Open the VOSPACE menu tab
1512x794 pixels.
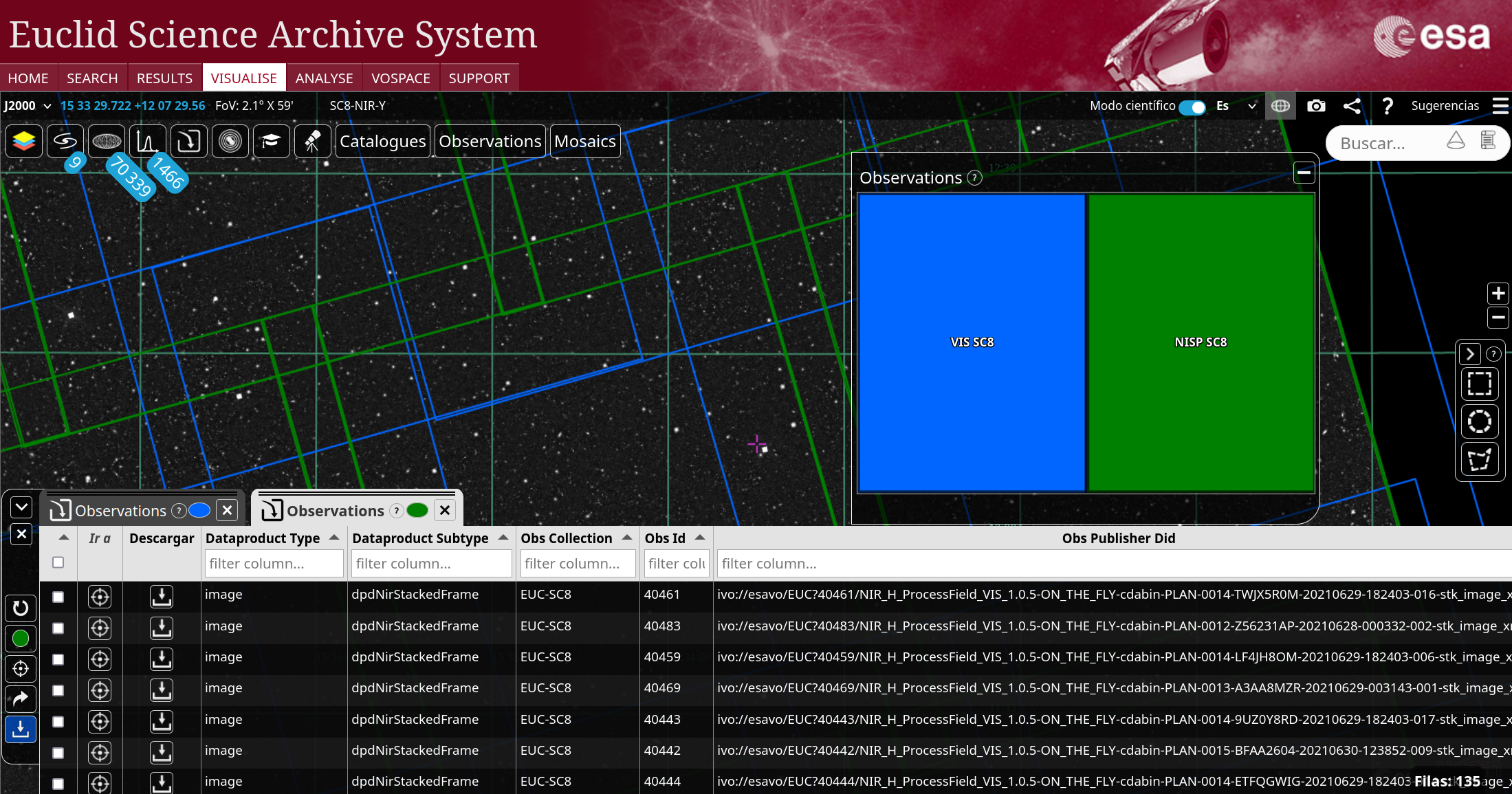coord(401,78)
